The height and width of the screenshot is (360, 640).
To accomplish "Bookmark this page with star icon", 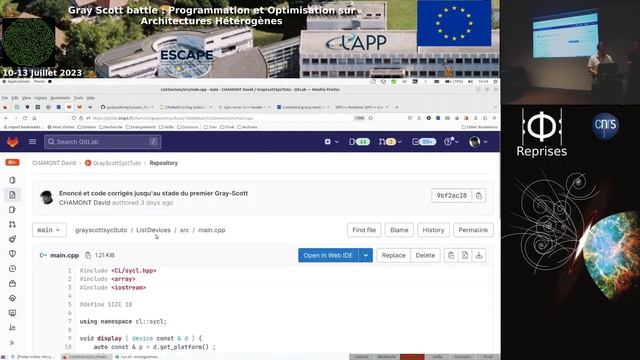I will [371, 118].
